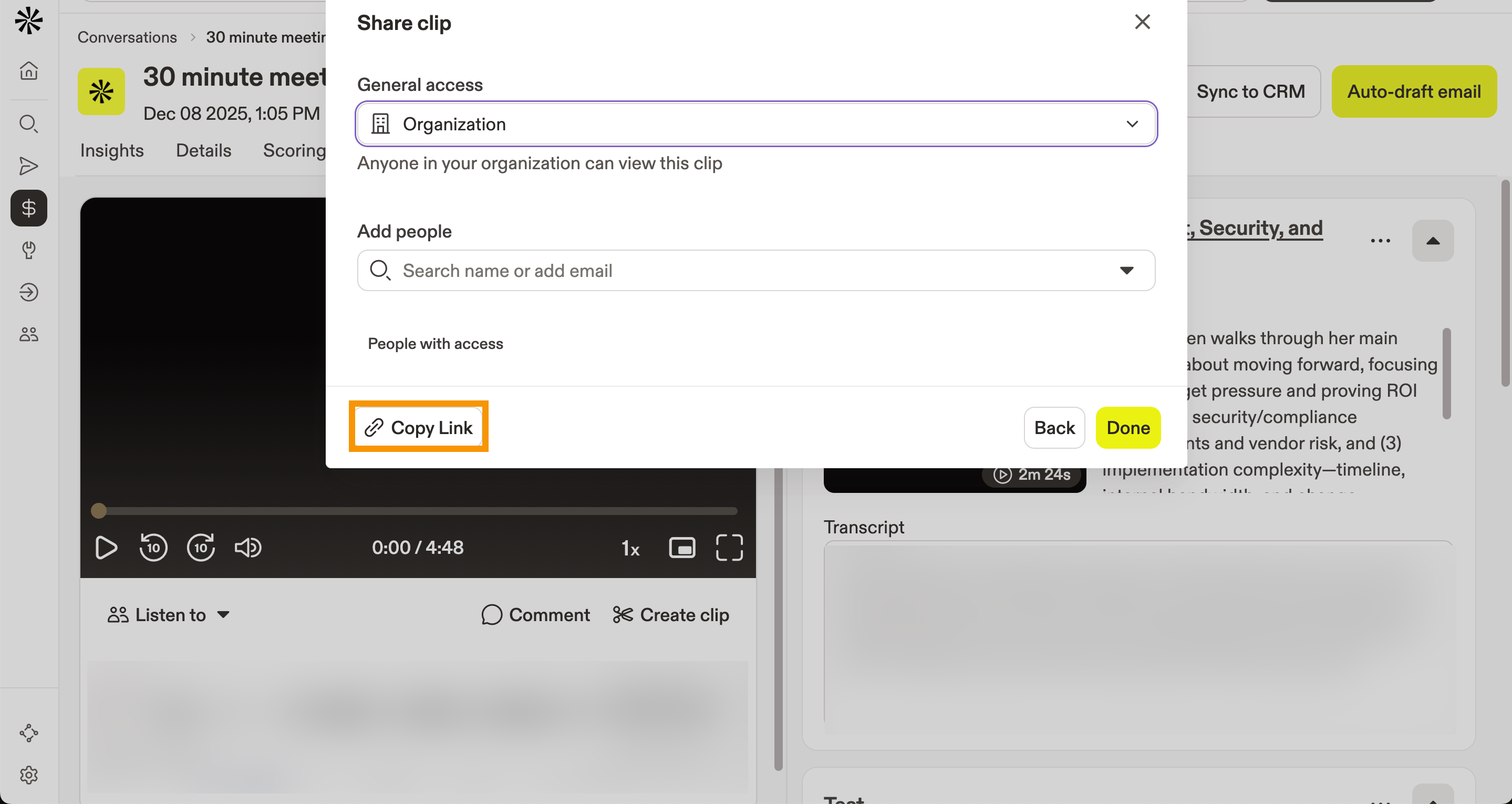Select the send/outreach icon in sidebar
This screenshot has height=804, width=1512.
click(28, 166)
